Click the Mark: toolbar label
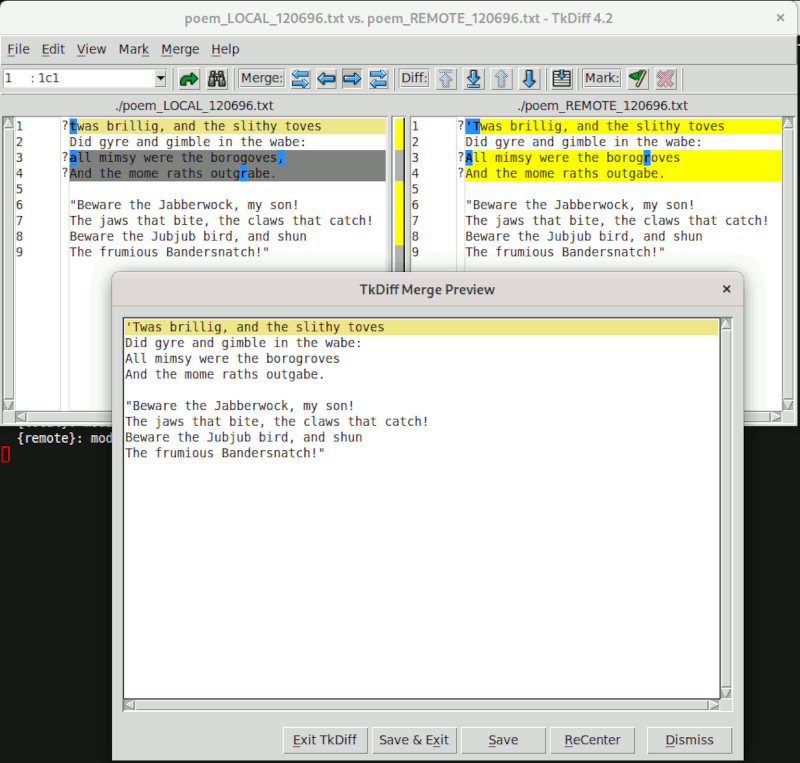This screenshot has height=763, width=800. click(x=602, y=78)
